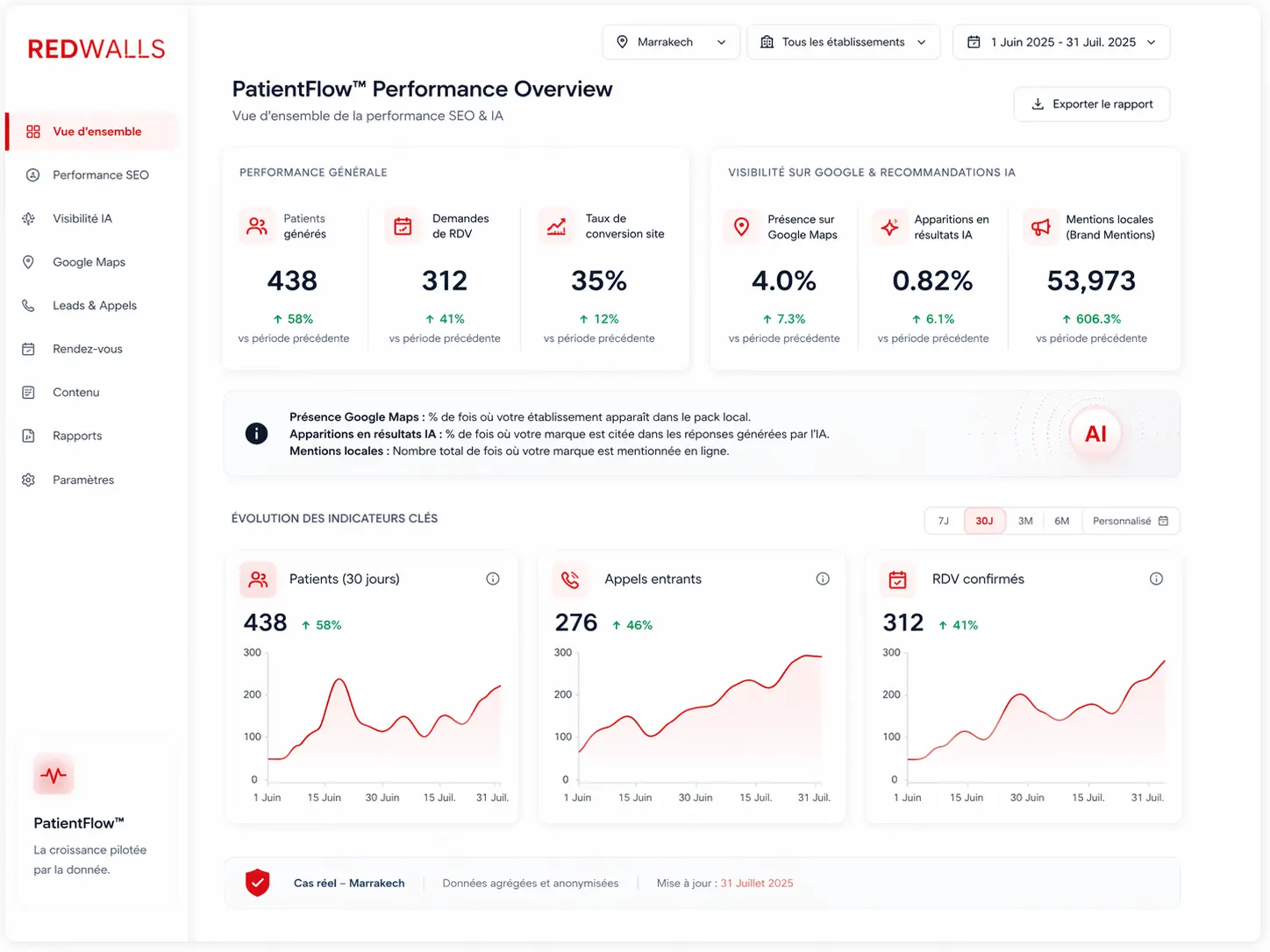Image resolution: width=1270 pixels, height=952 pixels.
Task: Click the 53,973 brand mentions value
Action: 1091,281
